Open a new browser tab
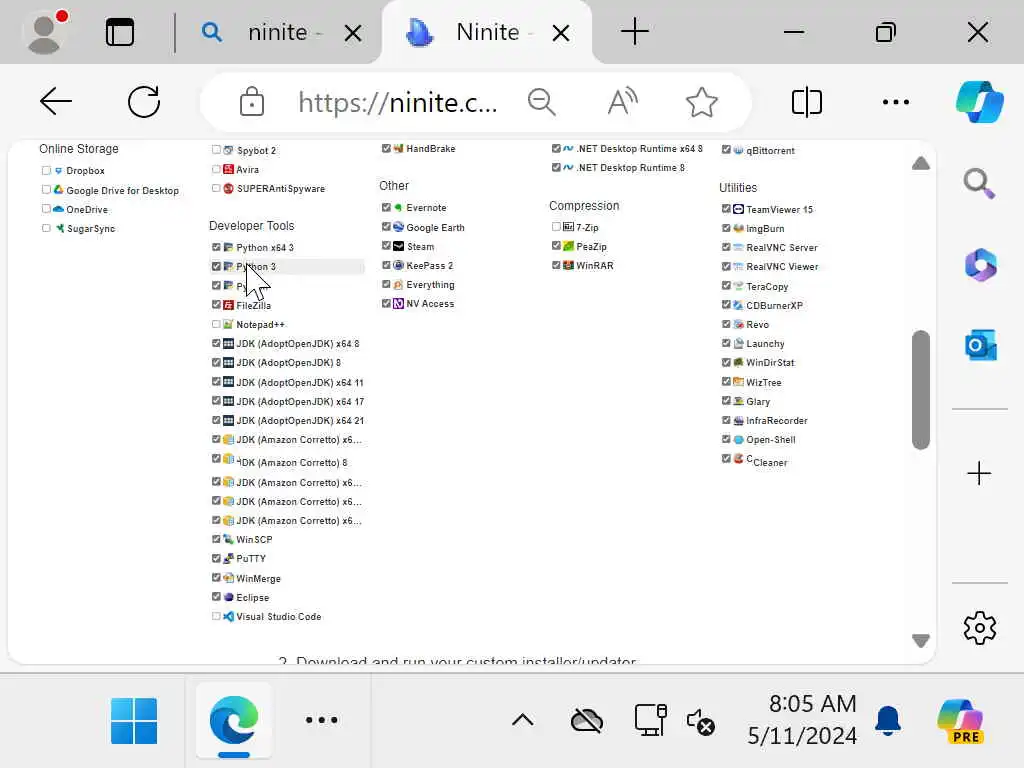1024x768 pixels. (634, 32)
